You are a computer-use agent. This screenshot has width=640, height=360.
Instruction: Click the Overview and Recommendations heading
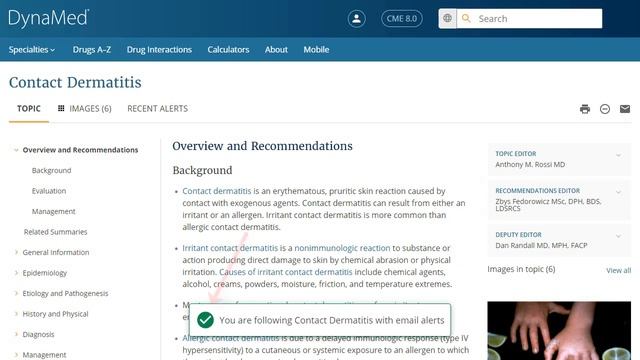[x=262, y=146]
